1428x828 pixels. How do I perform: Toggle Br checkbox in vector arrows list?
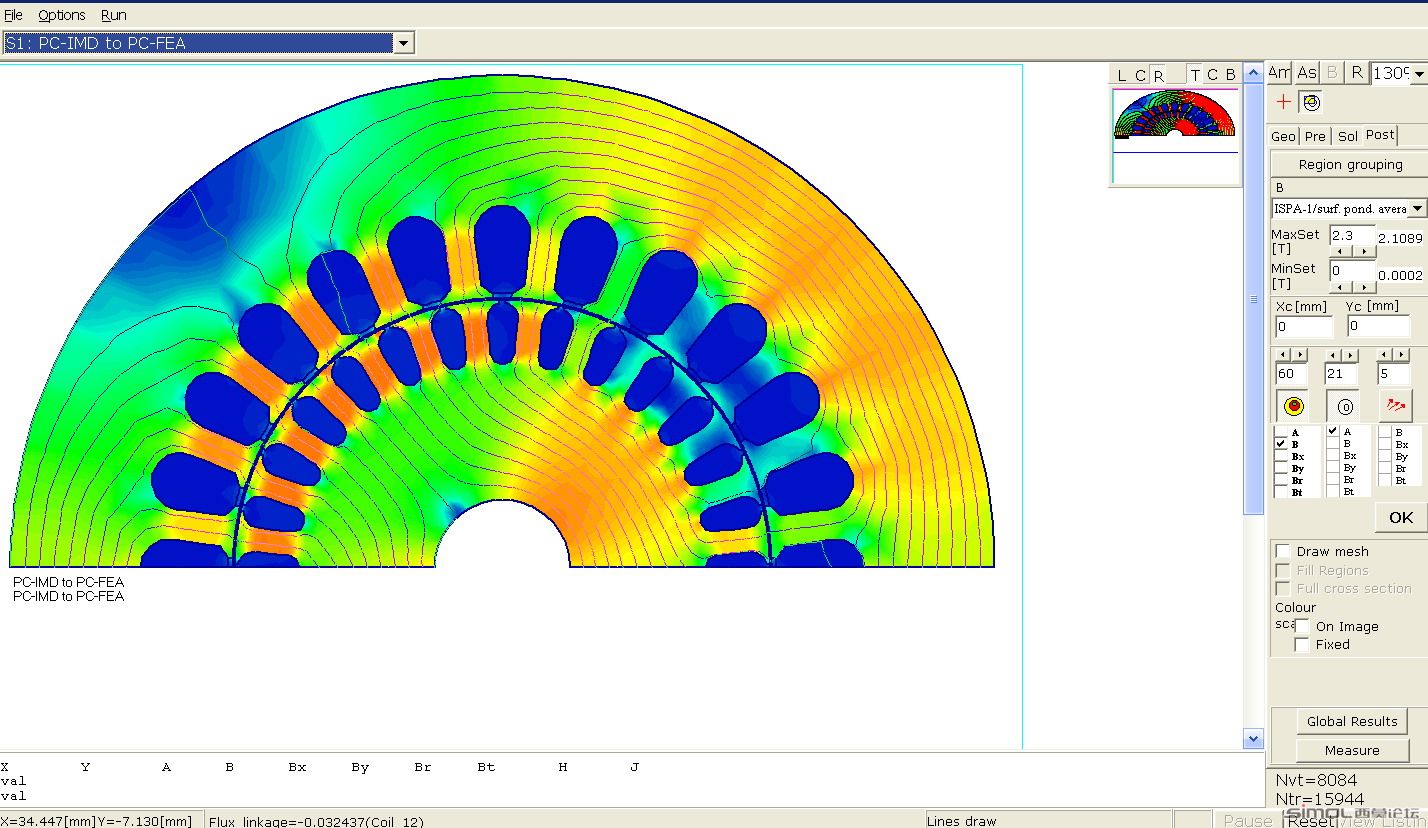point(1385,468)
